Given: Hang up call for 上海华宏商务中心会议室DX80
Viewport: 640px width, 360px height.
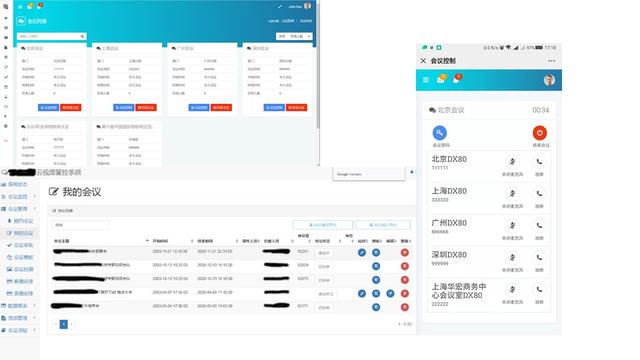Looking at the screenshot, I should coord(539,290).
